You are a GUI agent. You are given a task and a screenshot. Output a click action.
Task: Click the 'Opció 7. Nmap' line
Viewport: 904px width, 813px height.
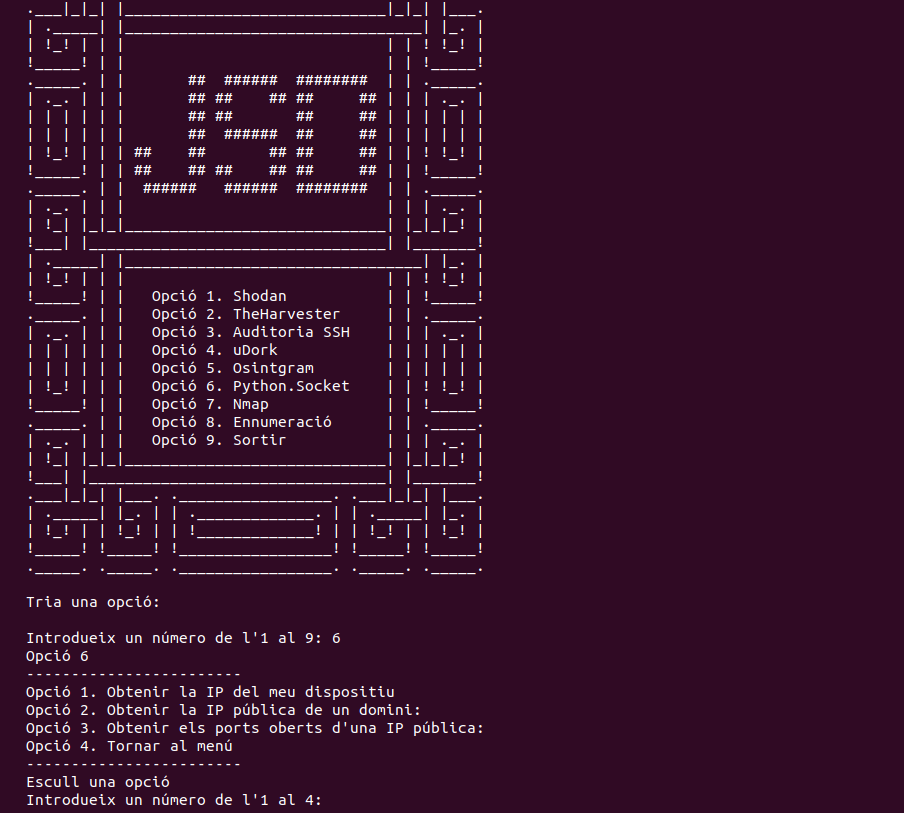210,404
